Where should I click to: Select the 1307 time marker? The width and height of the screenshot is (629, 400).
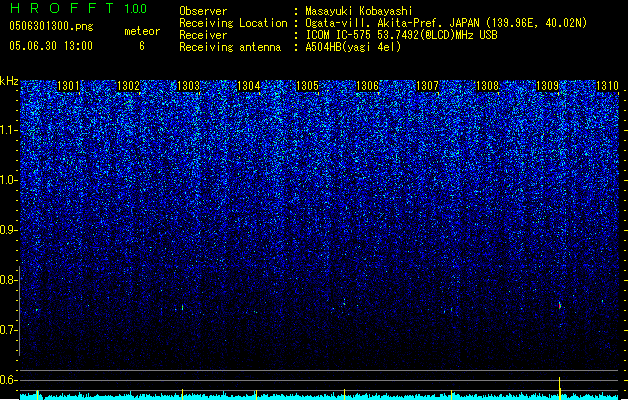[x=428, y=86]
